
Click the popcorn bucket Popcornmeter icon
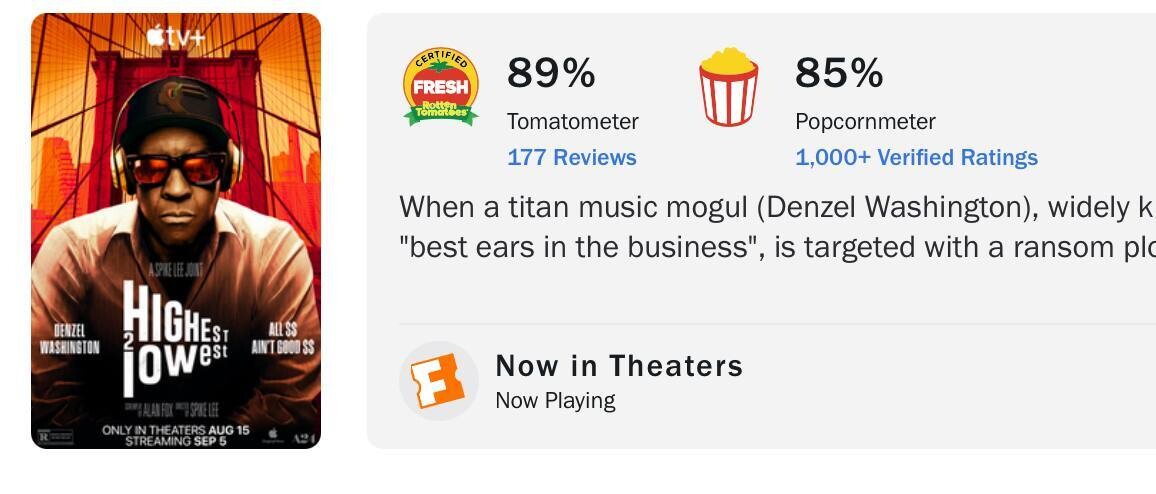[728, 87]
